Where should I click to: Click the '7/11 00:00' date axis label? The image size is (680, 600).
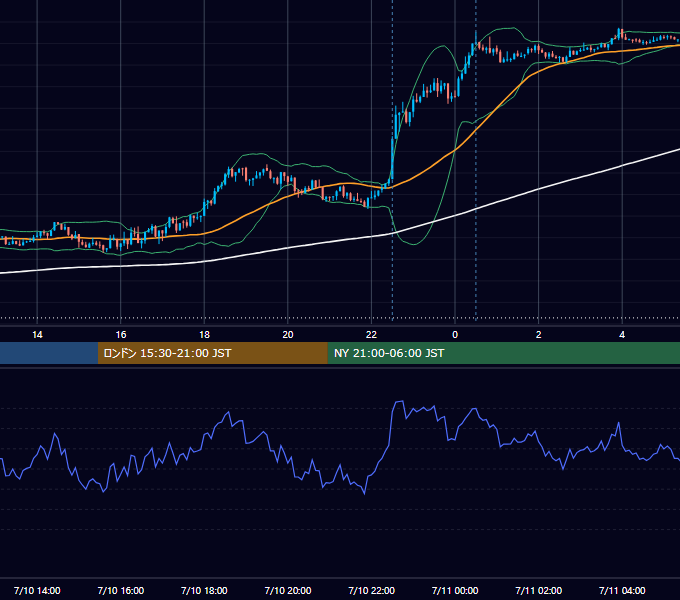tap(455, 590)
